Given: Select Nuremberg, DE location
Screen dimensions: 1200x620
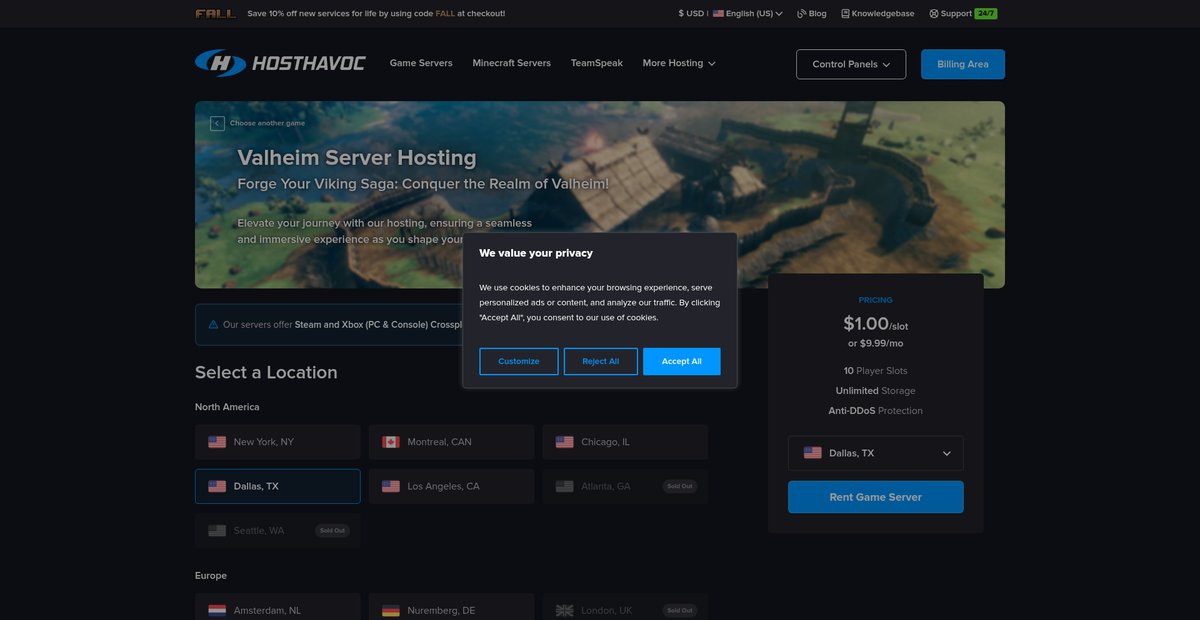Looking at the screenshot, I should click(x=452, y=607).
